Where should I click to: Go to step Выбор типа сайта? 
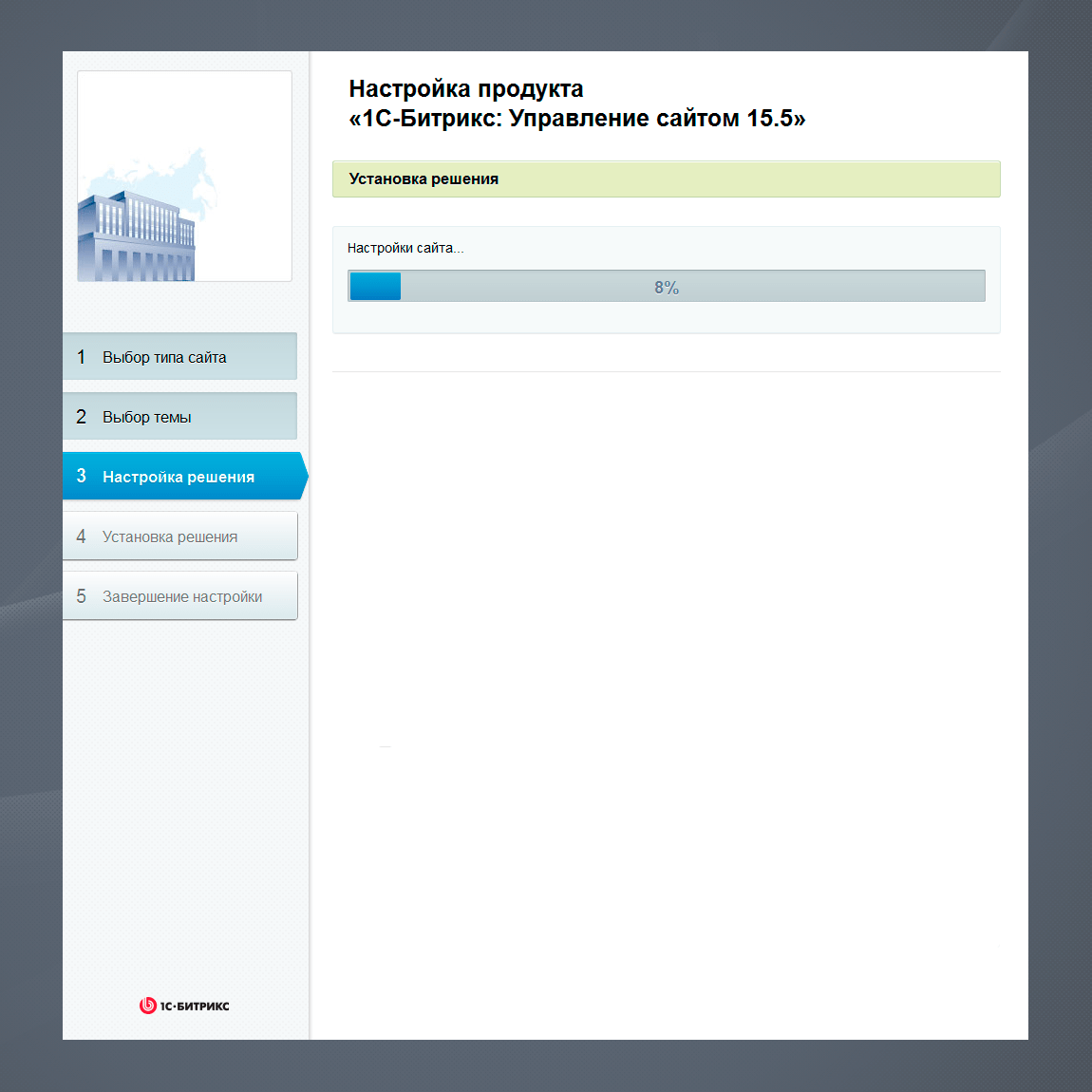click(x=164, y=357)
